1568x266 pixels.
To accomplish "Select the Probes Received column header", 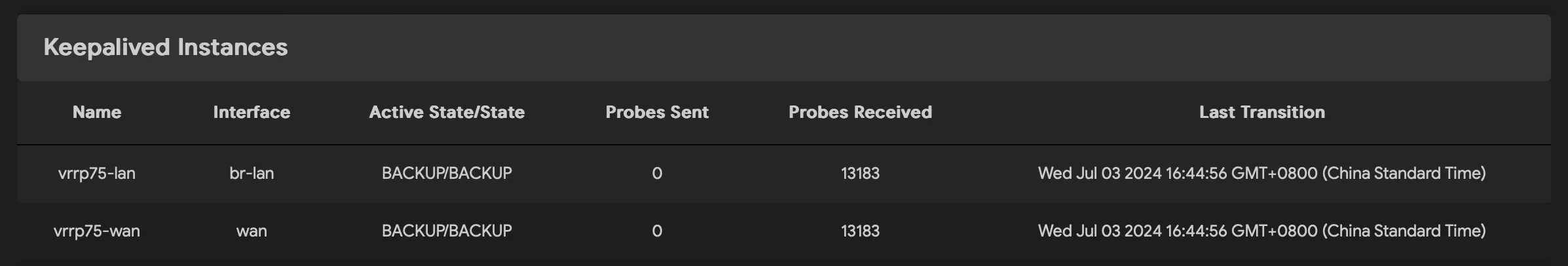I will click(x=860, y=112).
